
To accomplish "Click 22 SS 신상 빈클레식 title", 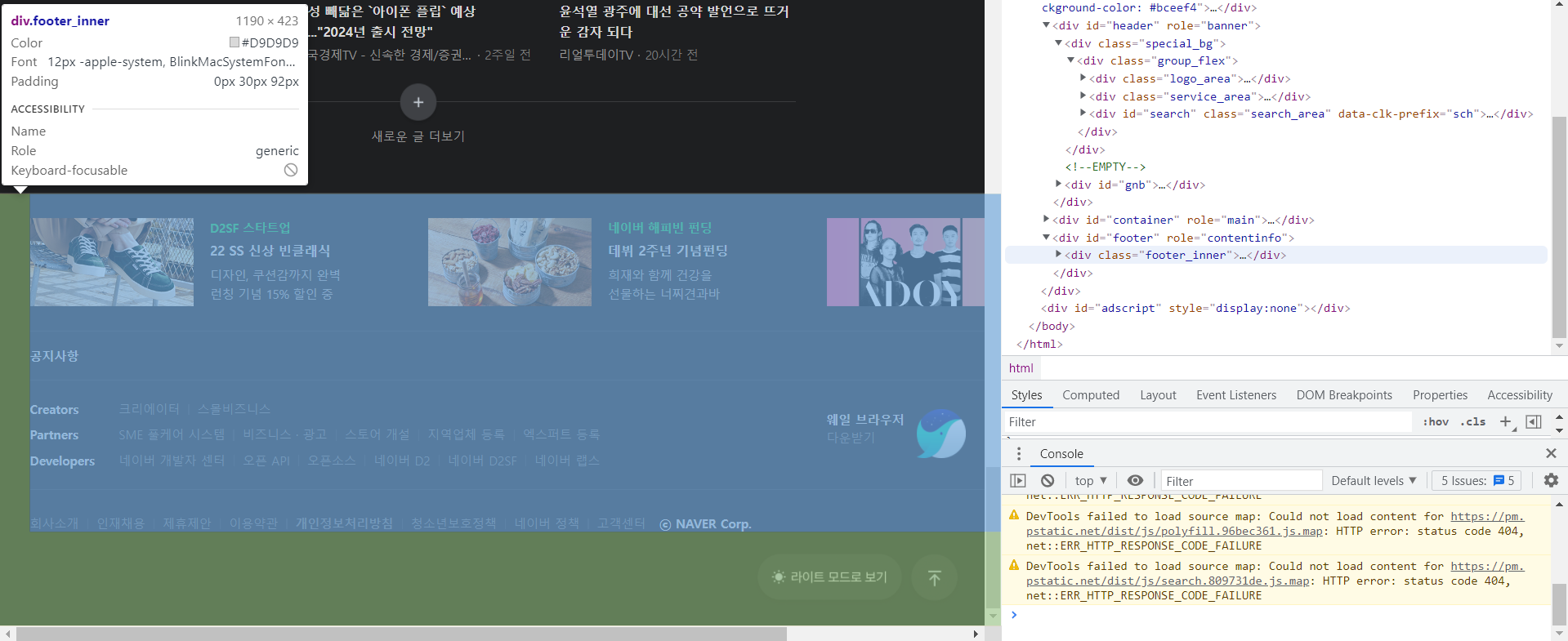I will pos(270,251).
